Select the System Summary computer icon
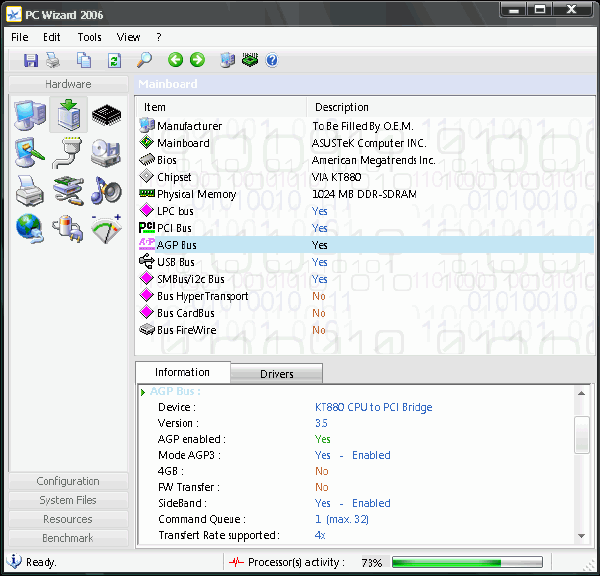The image size is (600, 576). pyautogui.click(x=30, y=114)
